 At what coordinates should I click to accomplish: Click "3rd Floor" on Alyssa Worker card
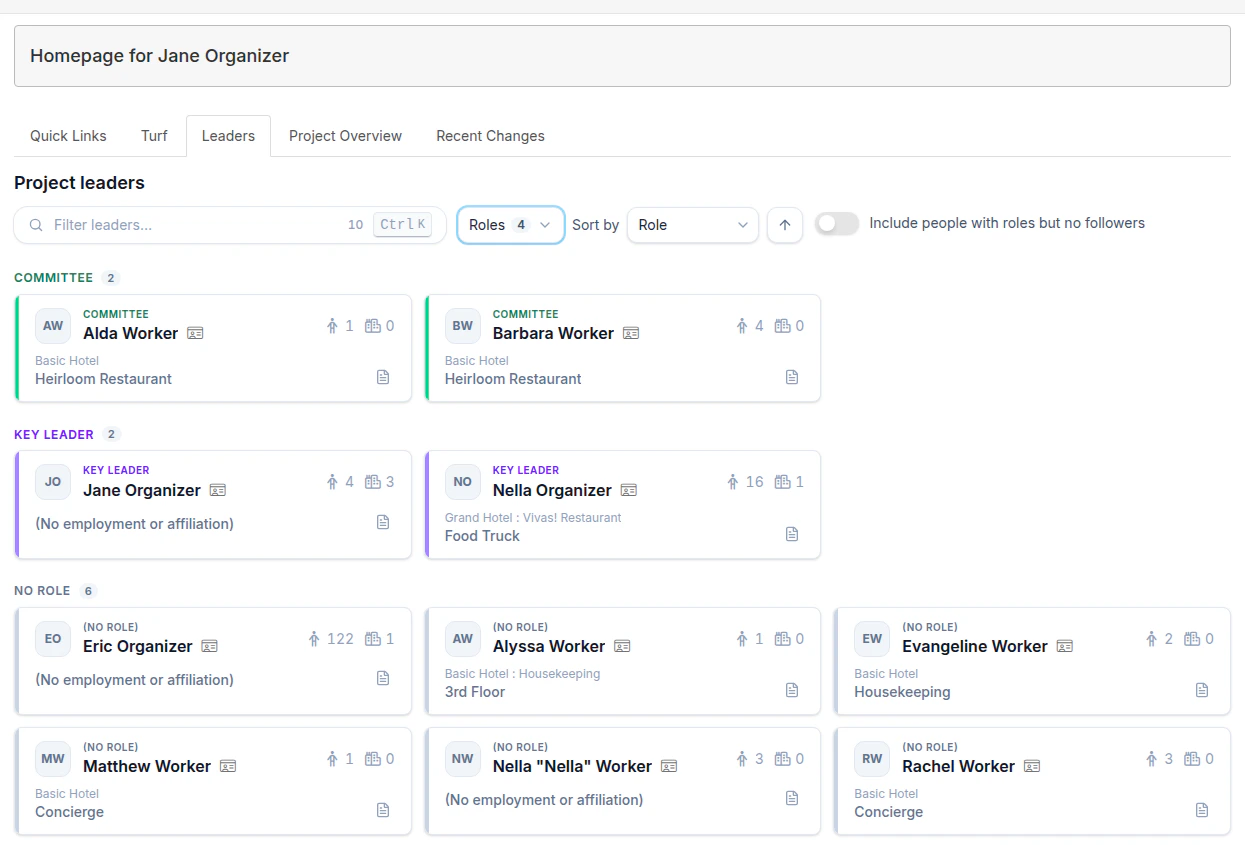pos(475,692)
